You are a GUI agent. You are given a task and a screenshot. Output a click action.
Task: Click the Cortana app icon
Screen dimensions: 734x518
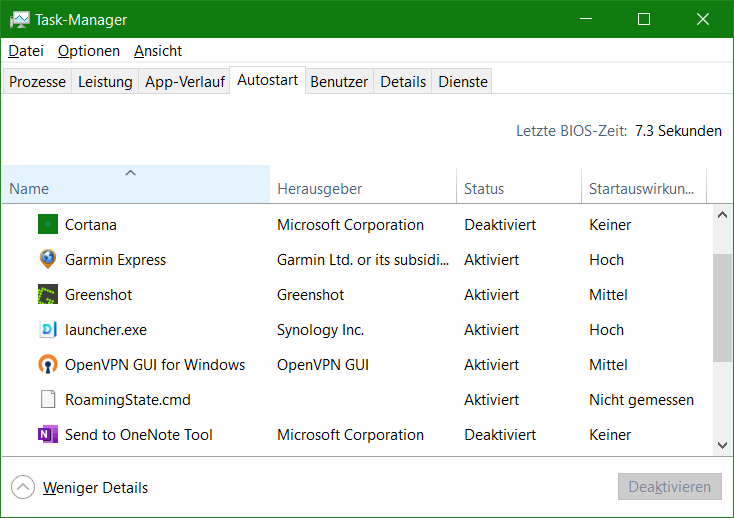point(48,224)
